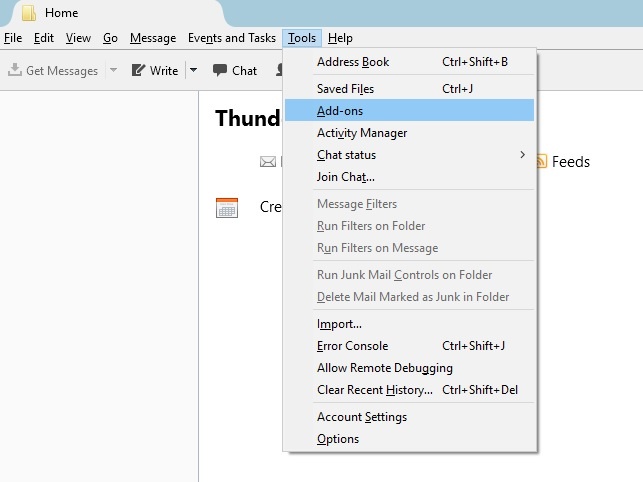Click the calendar icon in Home pane
The width and height of the screenshot is (643, 482).
(x=227, y=207)
